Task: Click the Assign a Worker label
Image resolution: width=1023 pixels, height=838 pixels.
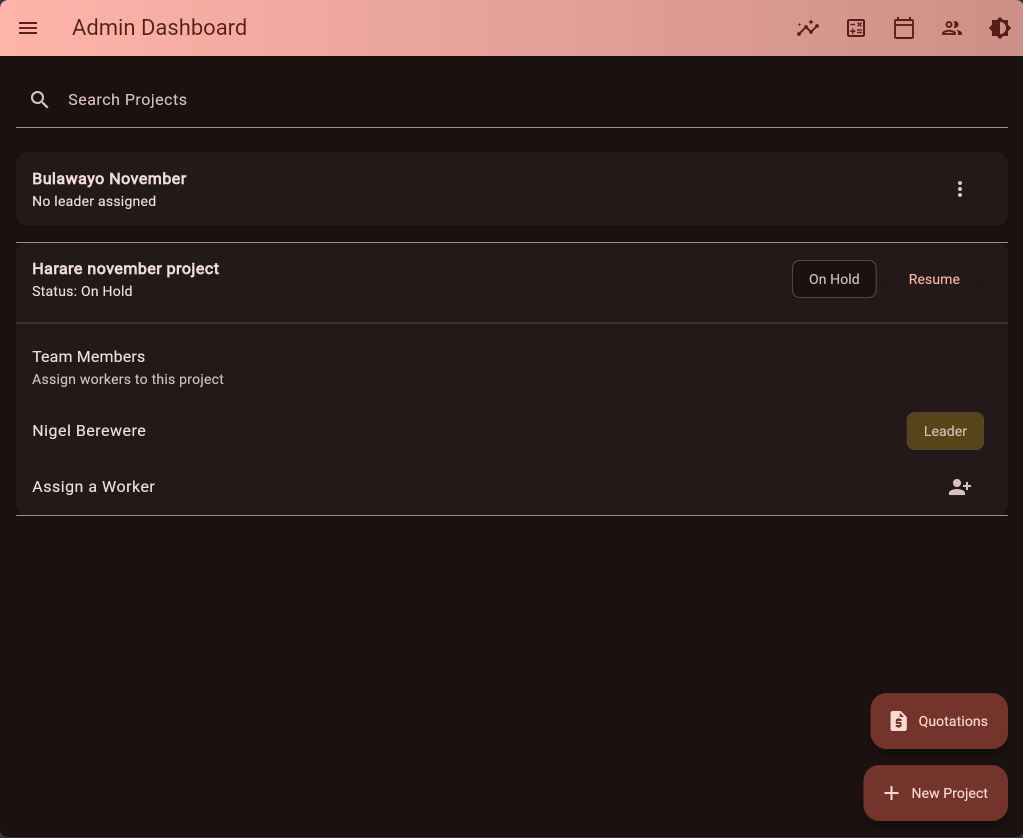Action: [94, 487]
